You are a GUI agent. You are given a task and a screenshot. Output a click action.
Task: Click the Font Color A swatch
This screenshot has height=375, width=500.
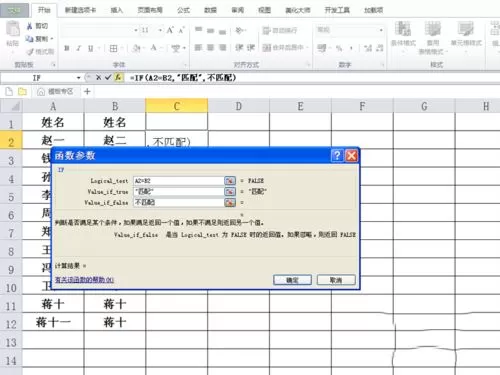(154, 48)
